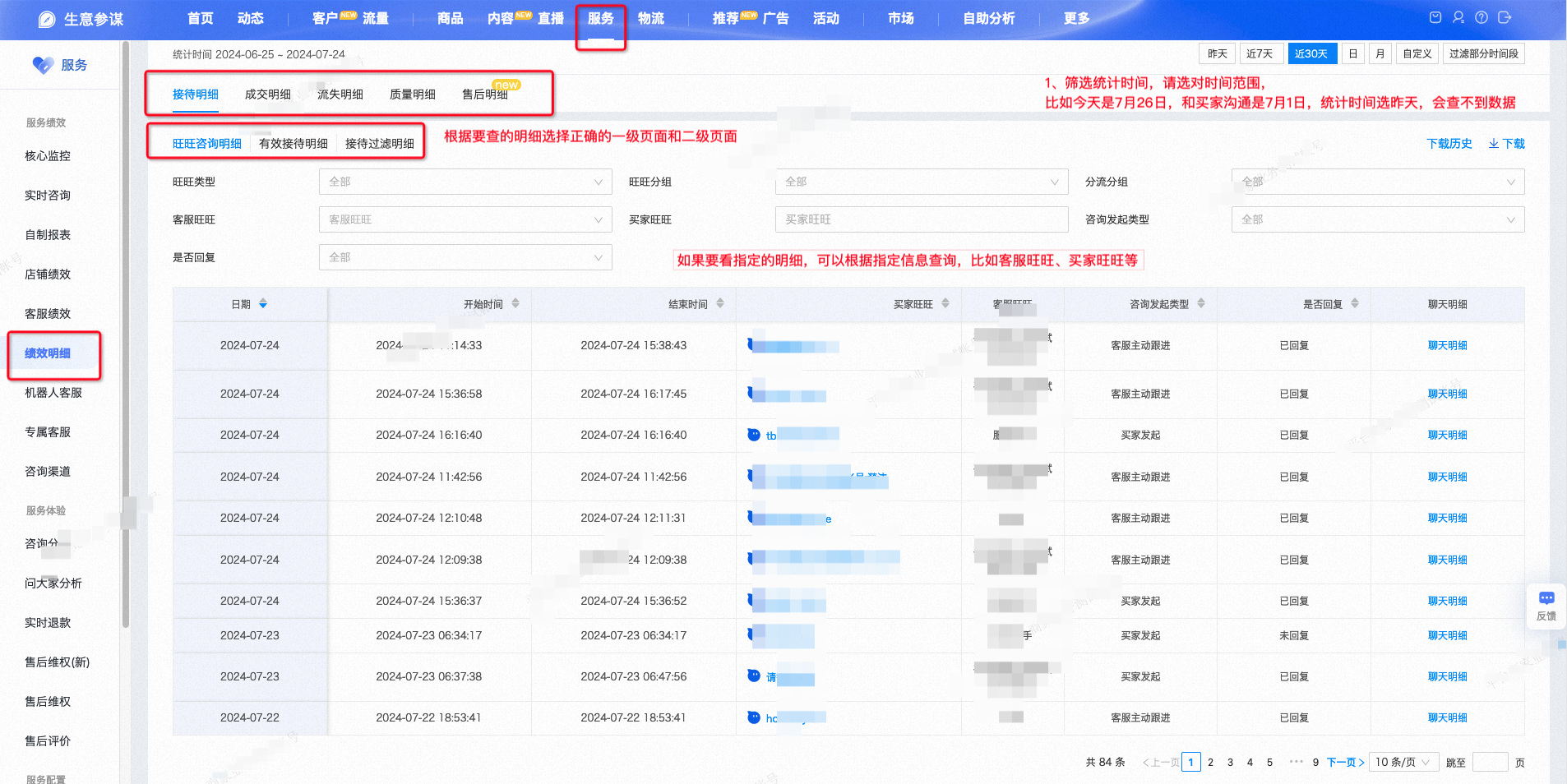
Task: Sort table by 咨询发起类型 column
Action: pyautogui.click(x=1201, y=304)
